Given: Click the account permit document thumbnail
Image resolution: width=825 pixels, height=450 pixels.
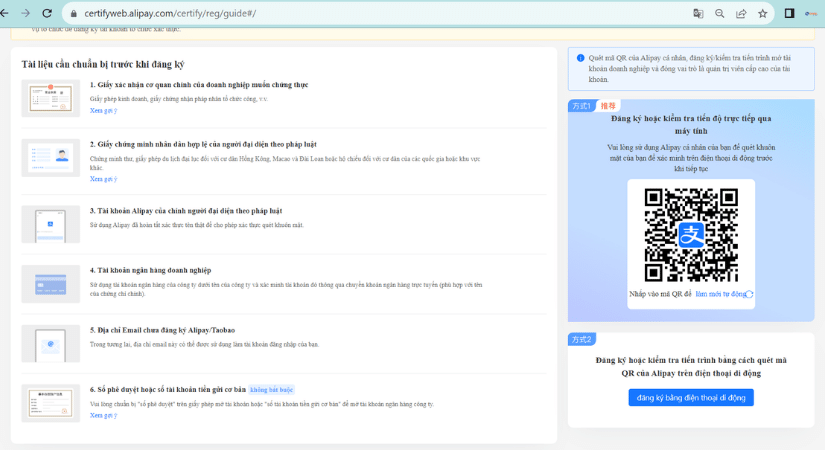Looking at the screenshot, I should tap(51, 403).
